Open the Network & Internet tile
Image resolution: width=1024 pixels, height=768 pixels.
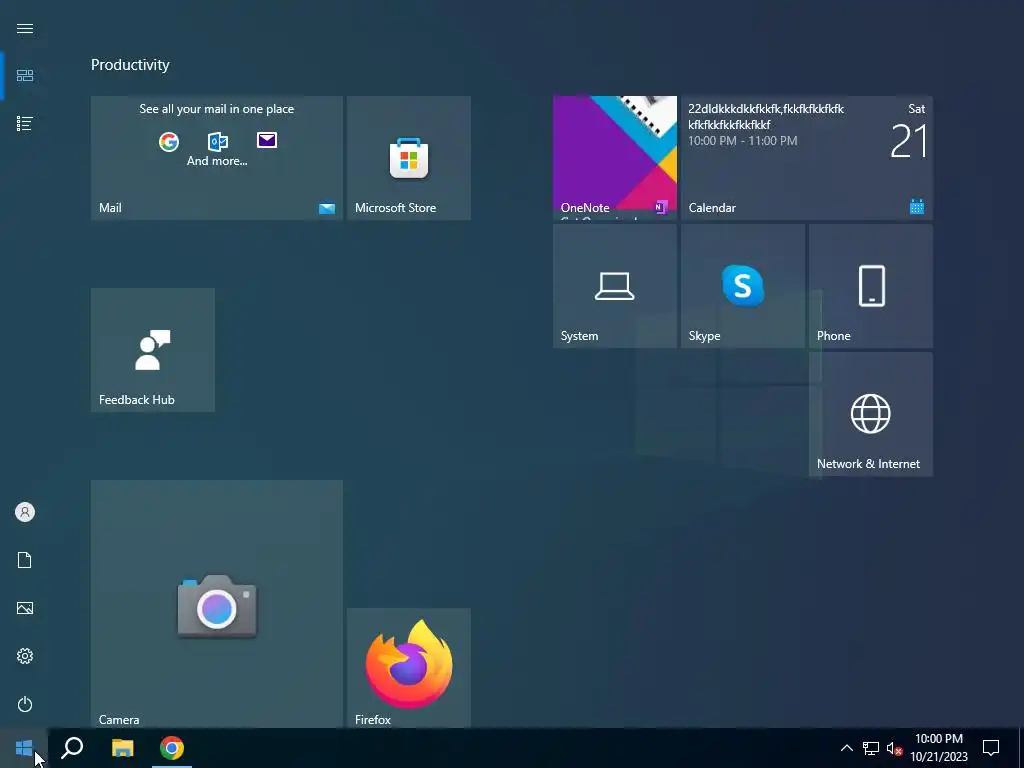pos(871,414)
